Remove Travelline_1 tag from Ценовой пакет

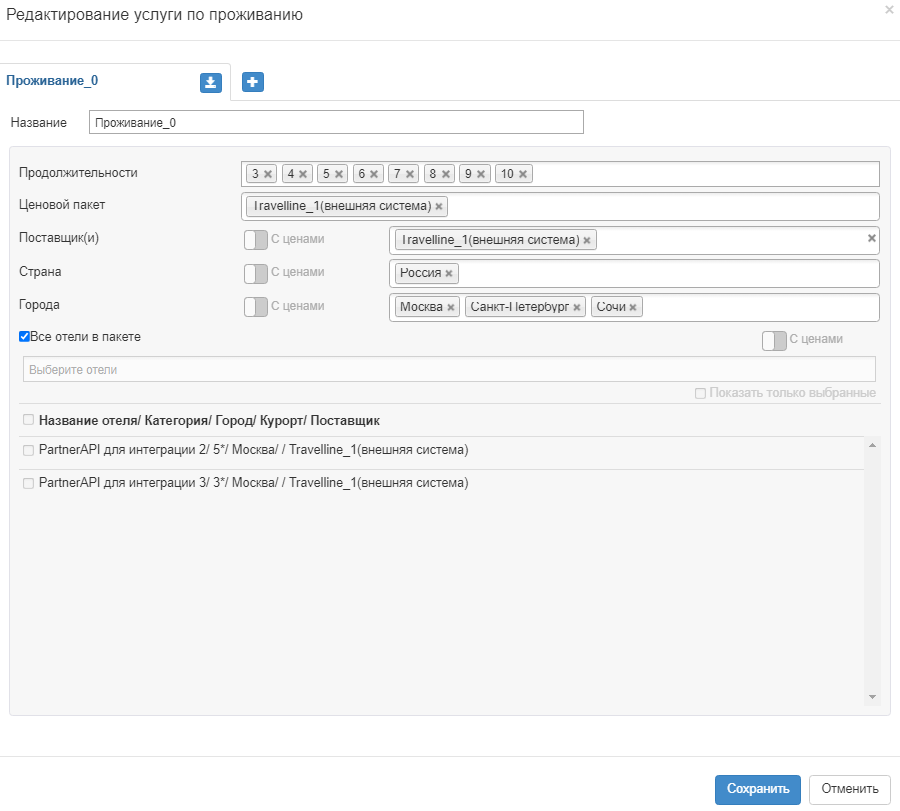[x=439, y=206]
